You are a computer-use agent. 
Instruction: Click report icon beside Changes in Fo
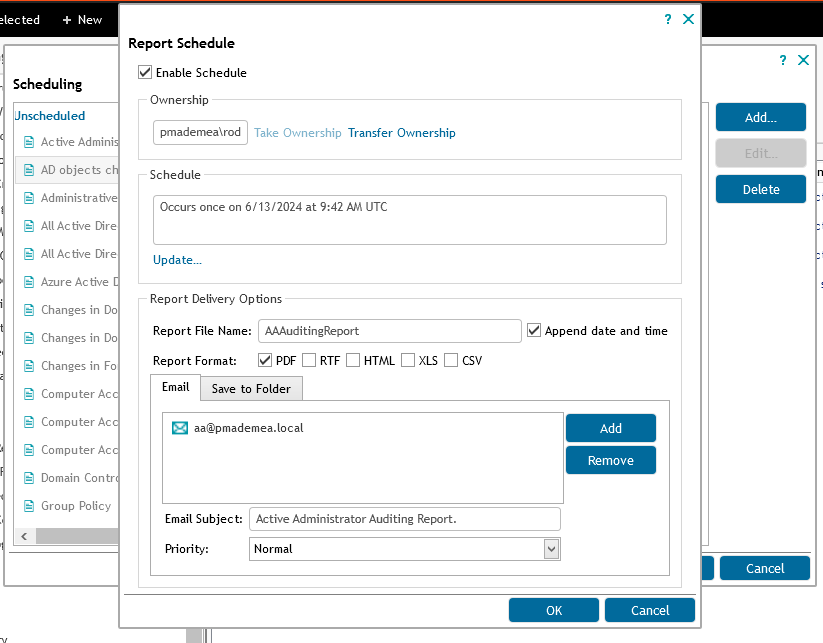29,366
